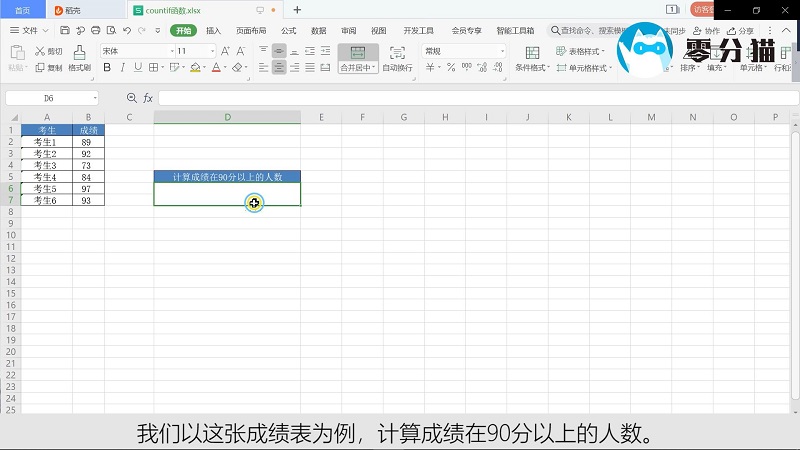The width and height of the screenshot is (800, 450).
Task: Open the font name dropdown (宋体)
Action: click(x=135, y=51)
